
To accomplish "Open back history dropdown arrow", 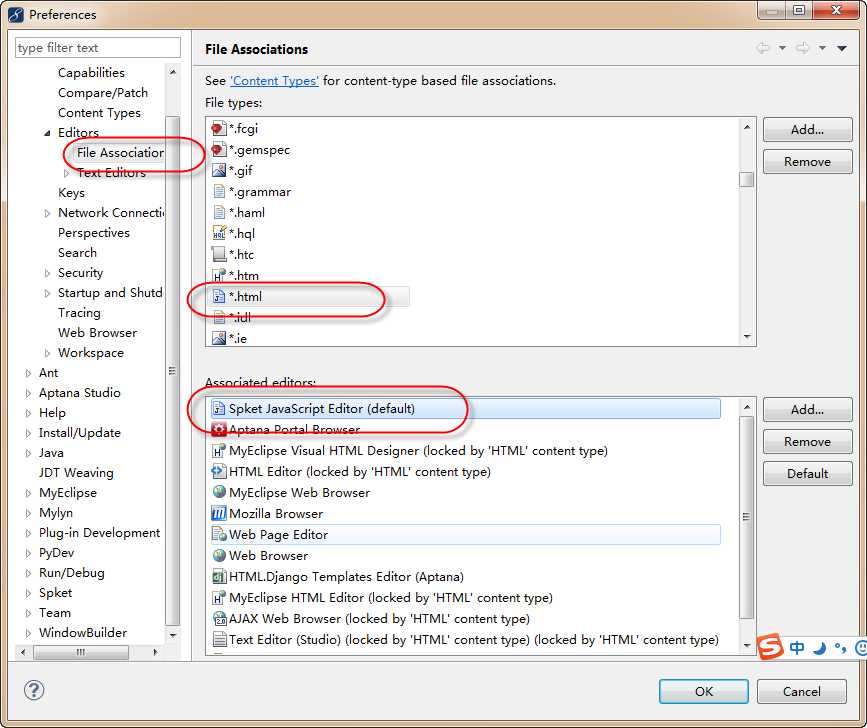I will [782, 49].
